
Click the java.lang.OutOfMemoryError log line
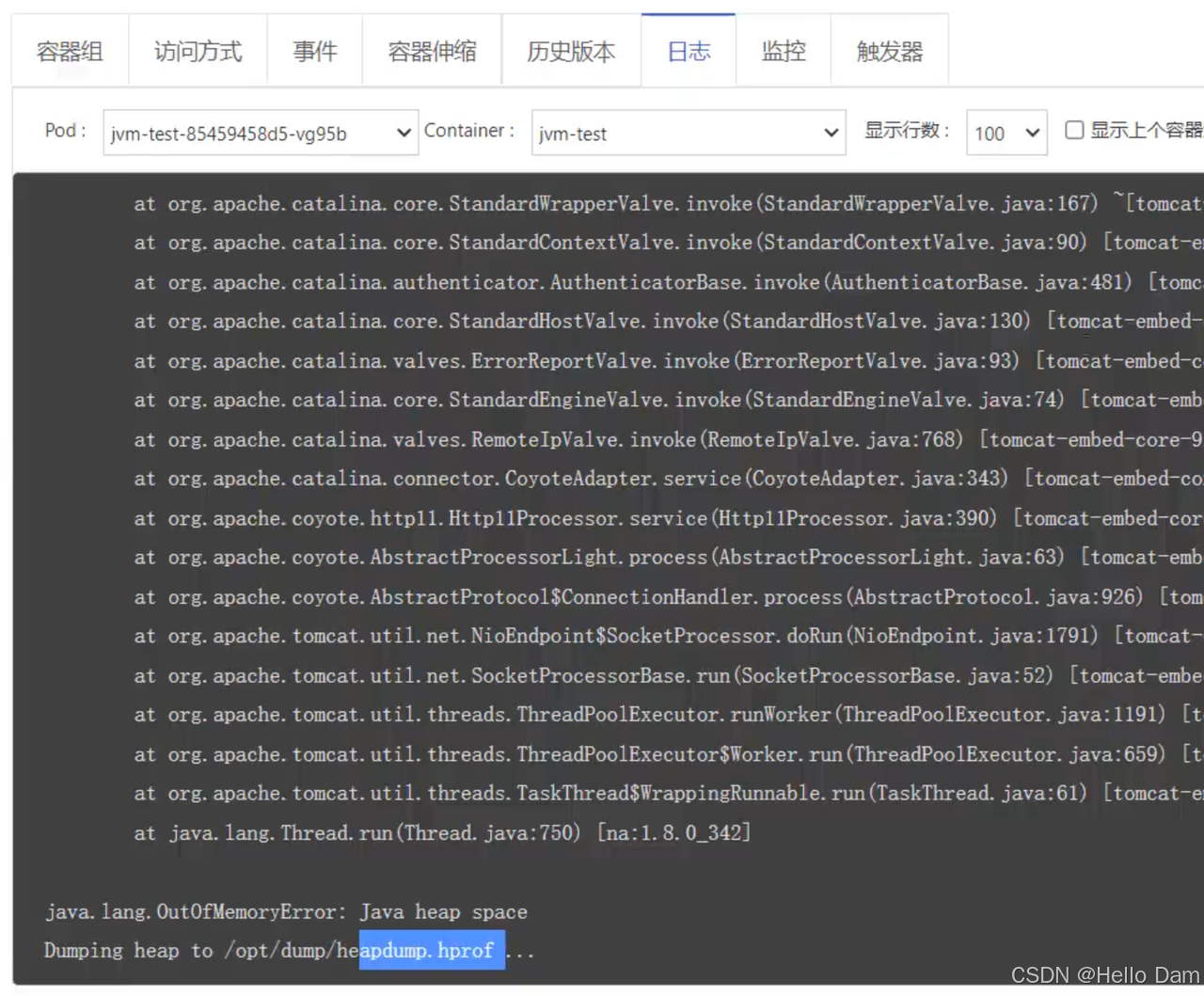coord(286,911)
